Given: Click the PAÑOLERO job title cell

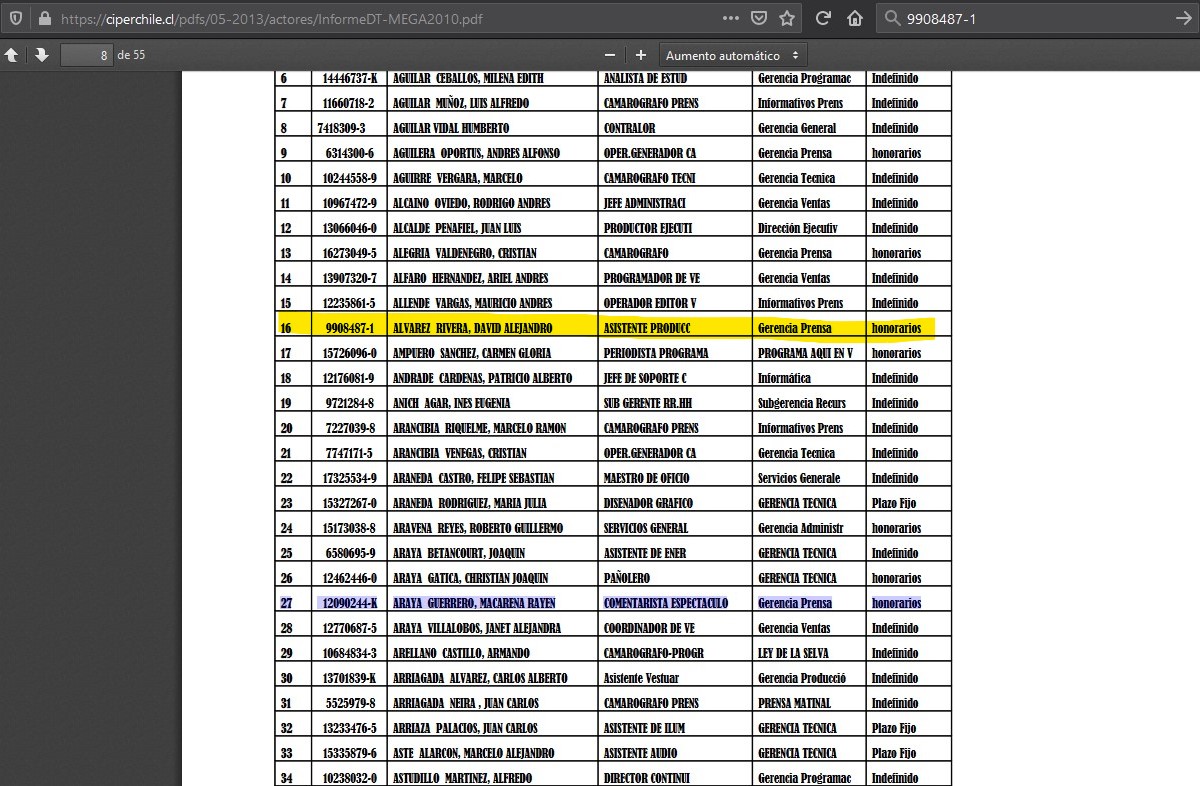Looking at the screenshot, I should [x=627, y=578].
